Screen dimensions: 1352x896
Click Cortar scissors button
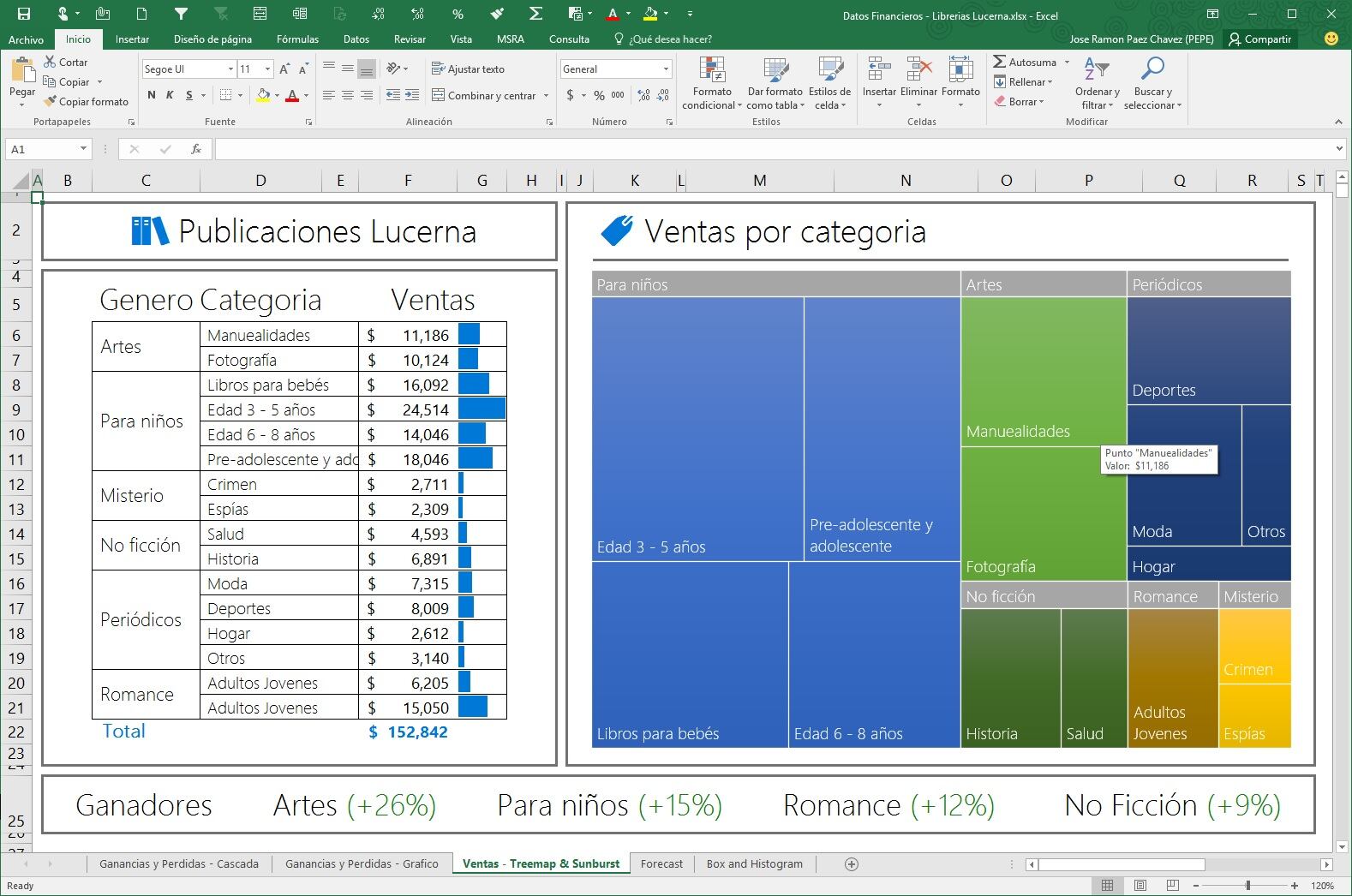coord(66,63)
